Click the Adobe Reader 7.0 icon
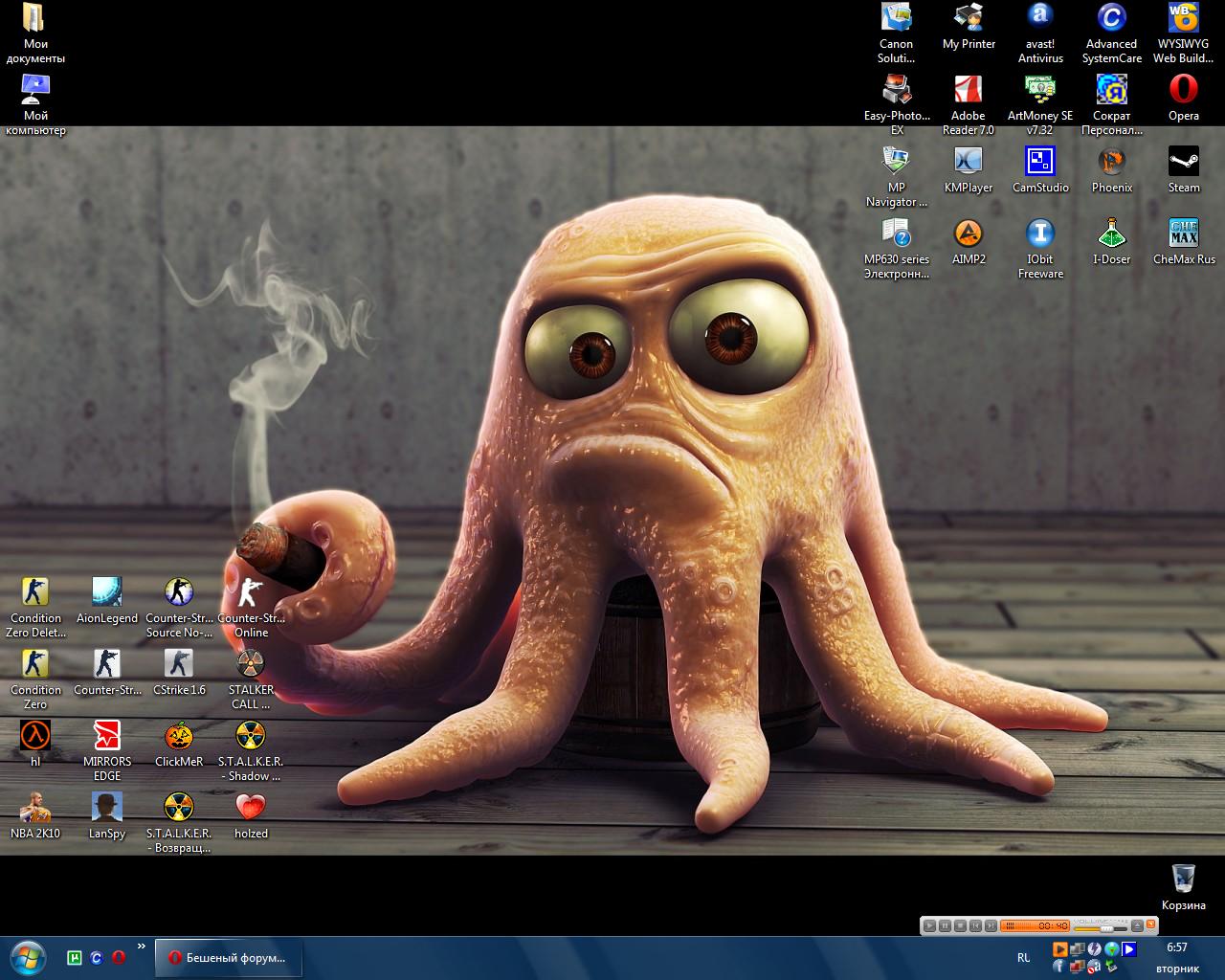1225x980 pixels. click(968, 91)
